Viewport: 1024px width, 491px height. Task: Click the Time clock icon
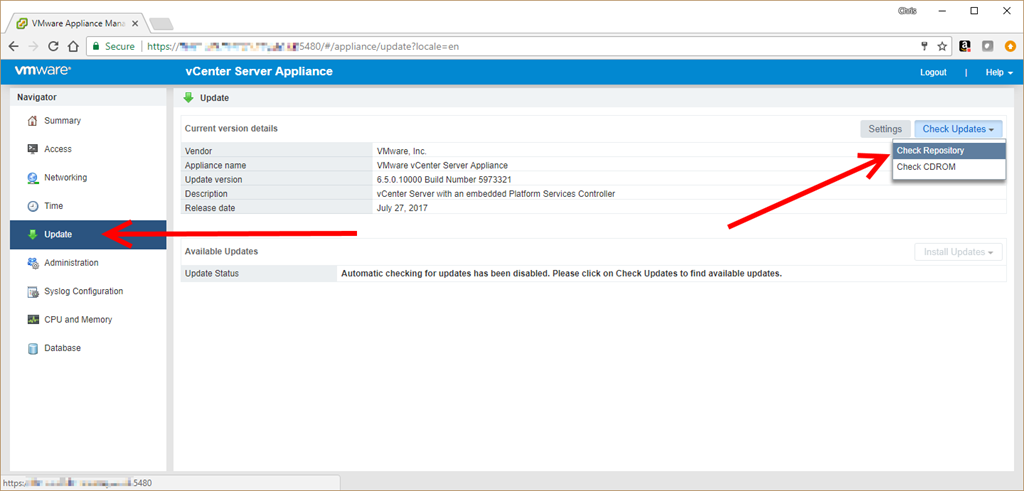click(x=33, y=206)
